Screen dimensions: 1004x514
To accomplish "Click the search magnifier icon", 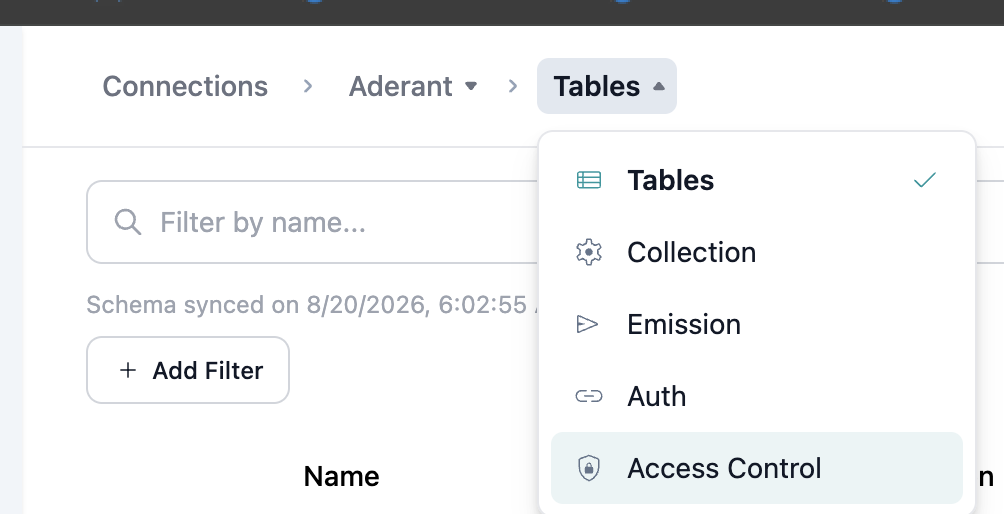I will pyautogui.click(x=127, y=222).
